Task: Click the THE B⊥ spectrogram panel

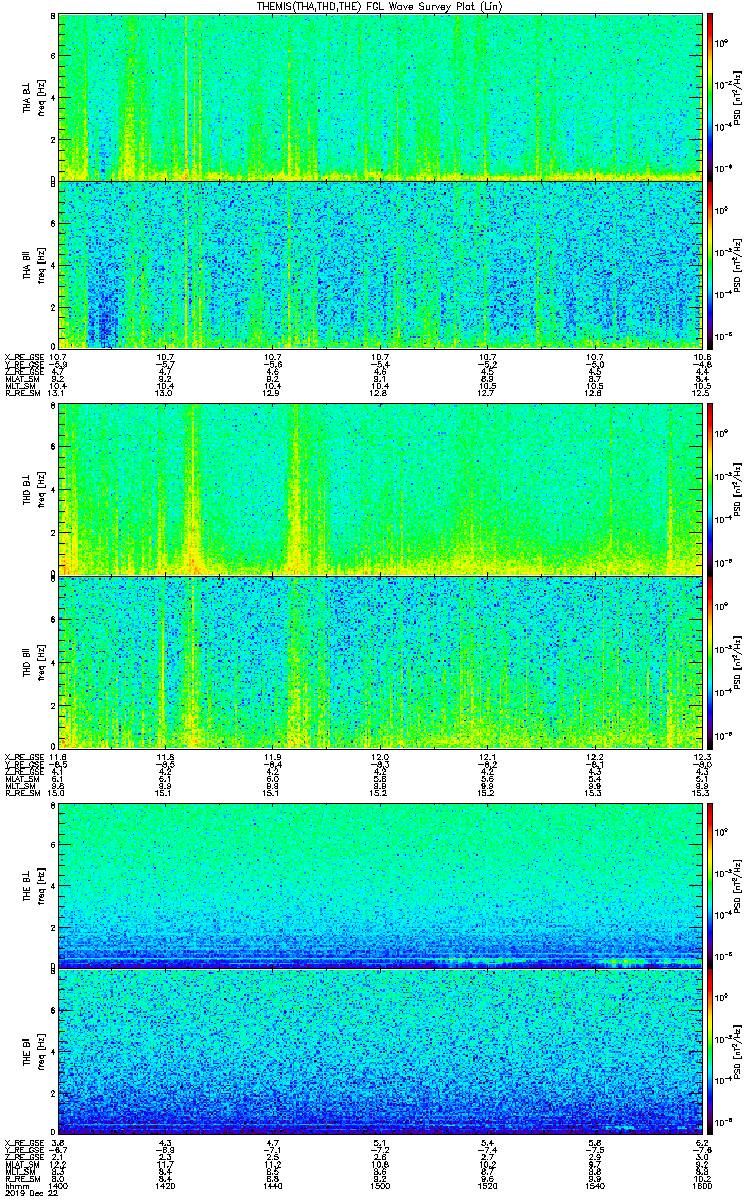Action: (x=379, y=884)
